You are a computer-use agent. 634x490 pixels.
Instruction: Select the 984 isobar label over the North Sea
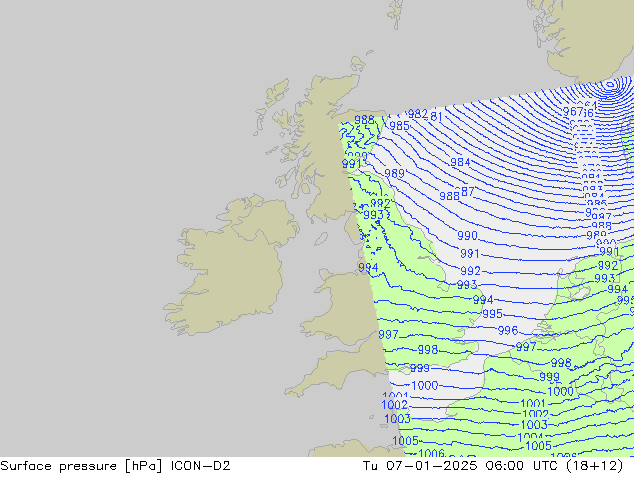tap(460, 163)
